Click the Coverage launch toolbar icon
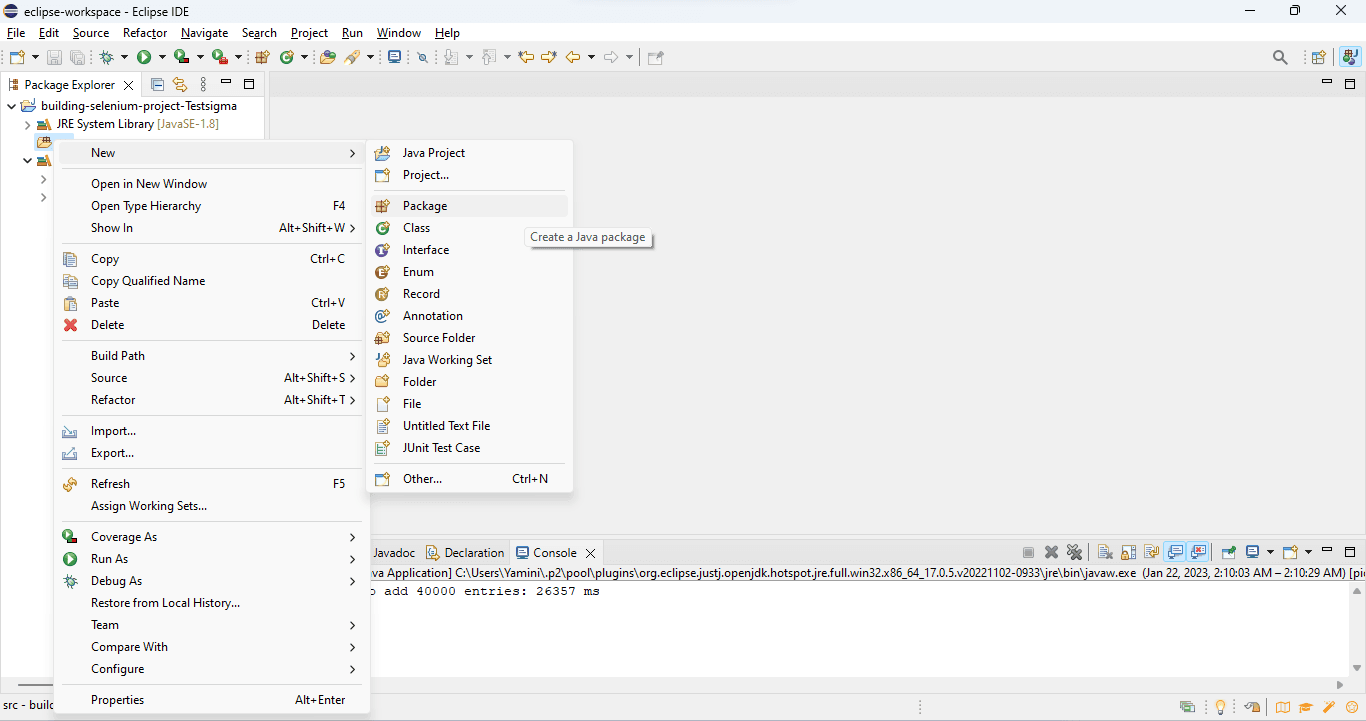Screen dimensions: 1366x721 pyautogui.click(x=181, y=57)
